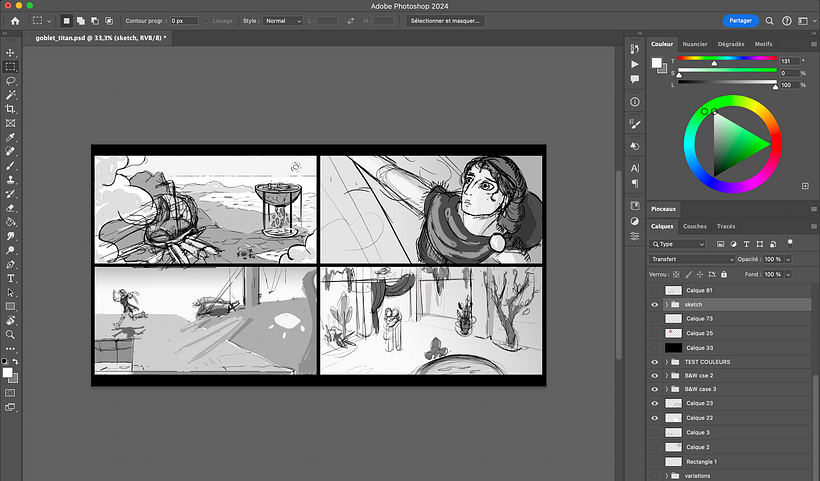
Task: Pick the Magic Wand tool
Action: (10, 94)
